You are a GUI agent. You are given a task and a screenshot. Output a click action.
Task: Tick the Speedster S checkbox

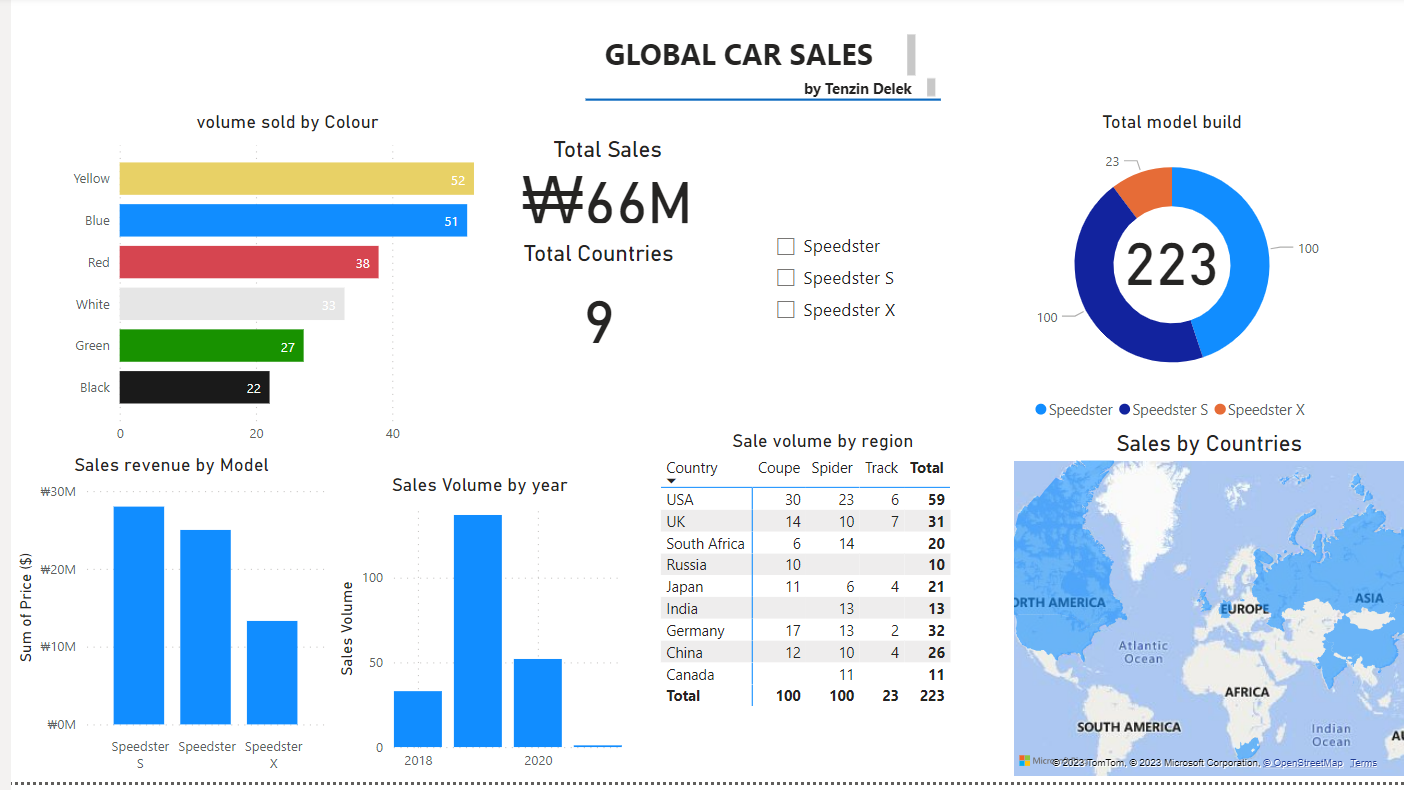click(786, 278)
